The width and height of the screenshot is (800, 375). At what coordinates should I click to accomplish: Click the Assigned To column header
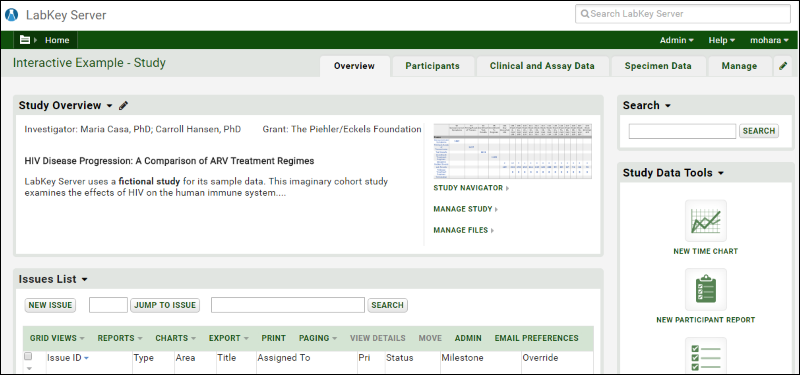284,358
